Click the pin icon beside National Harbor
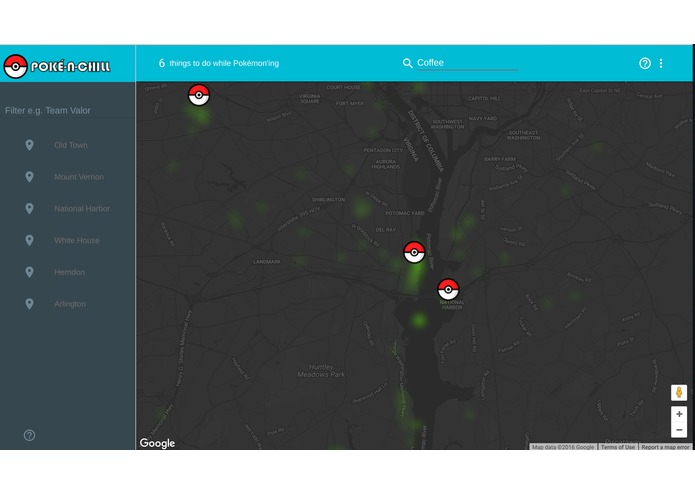The width and height of the screenshot is (695, 494). [29, 209]
